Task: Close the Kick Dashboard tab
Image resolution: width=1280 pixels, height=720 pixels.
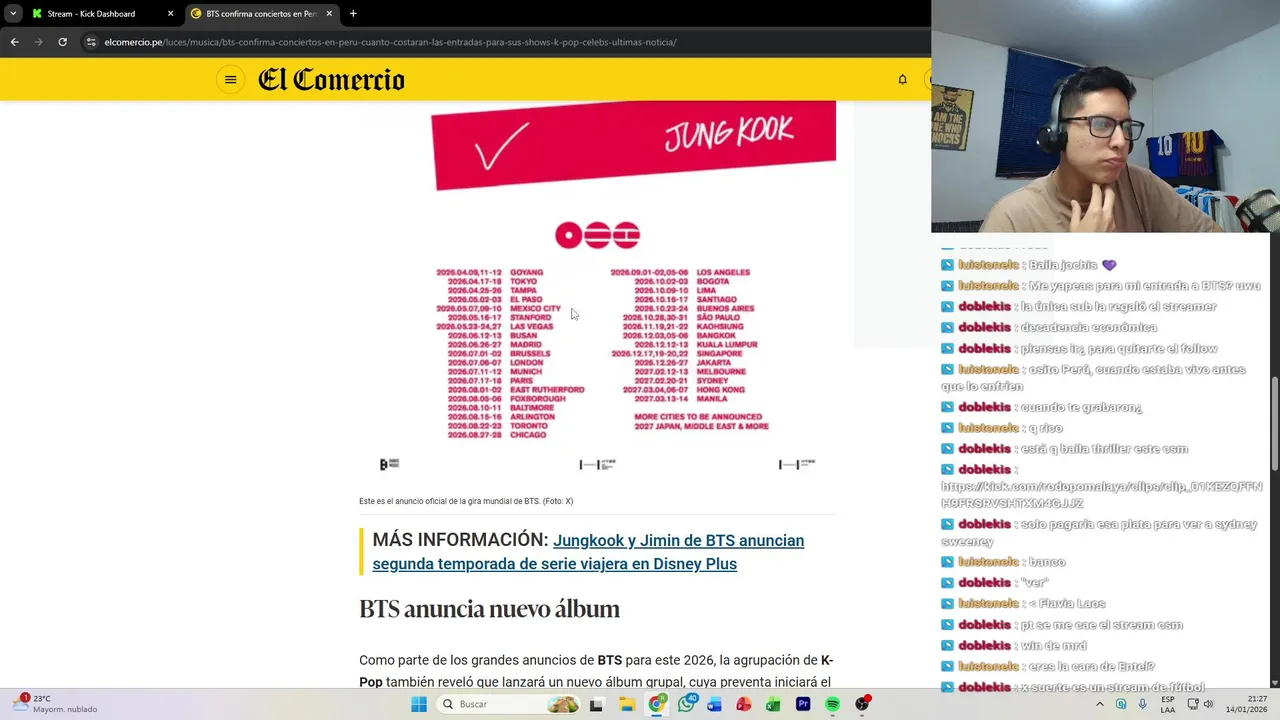Action: [170, 14]
